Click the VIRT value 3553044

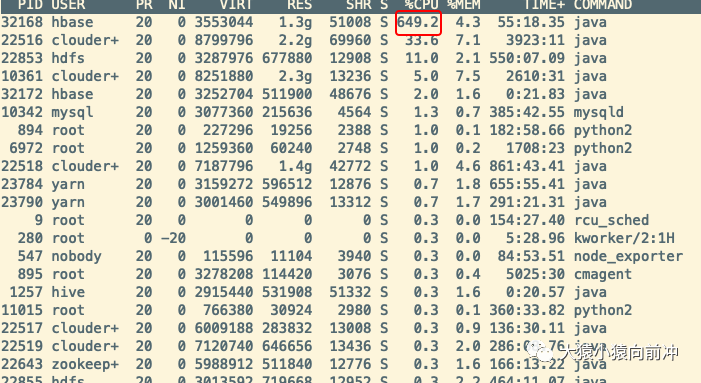pyautogui.click(x=224, y=22)
